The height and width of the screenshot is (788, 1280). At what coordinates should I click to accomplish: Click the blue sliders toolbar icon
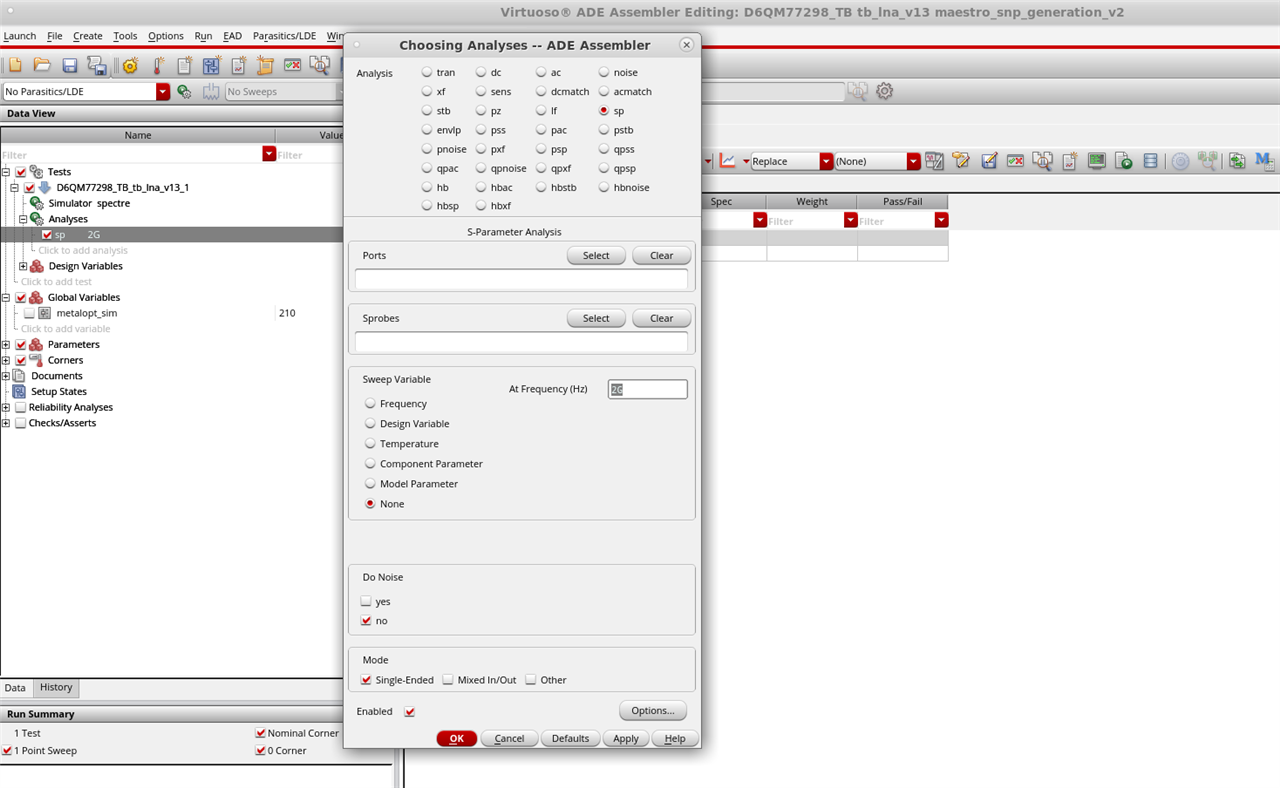click(211, 66)
